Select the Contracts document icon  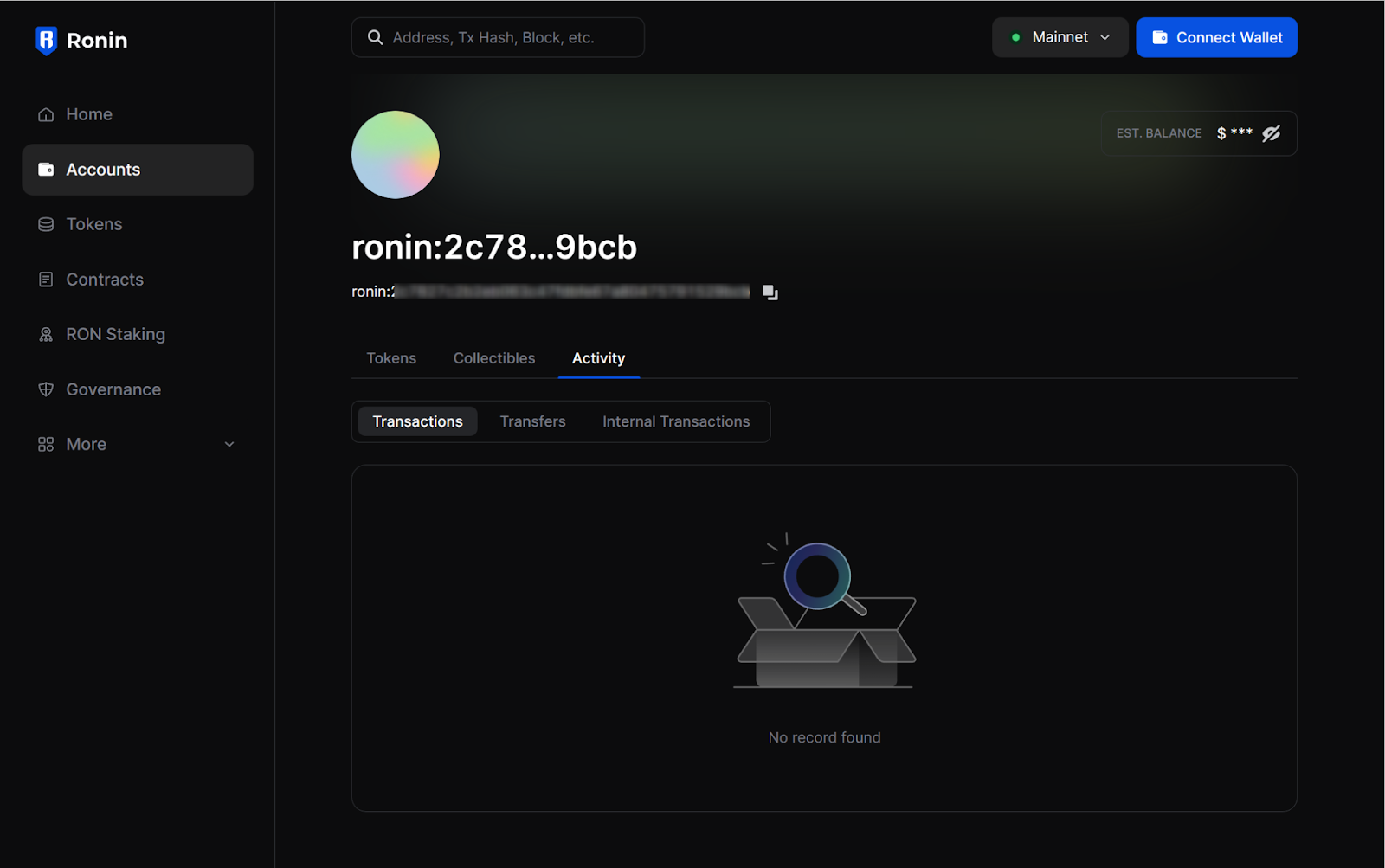46,279
